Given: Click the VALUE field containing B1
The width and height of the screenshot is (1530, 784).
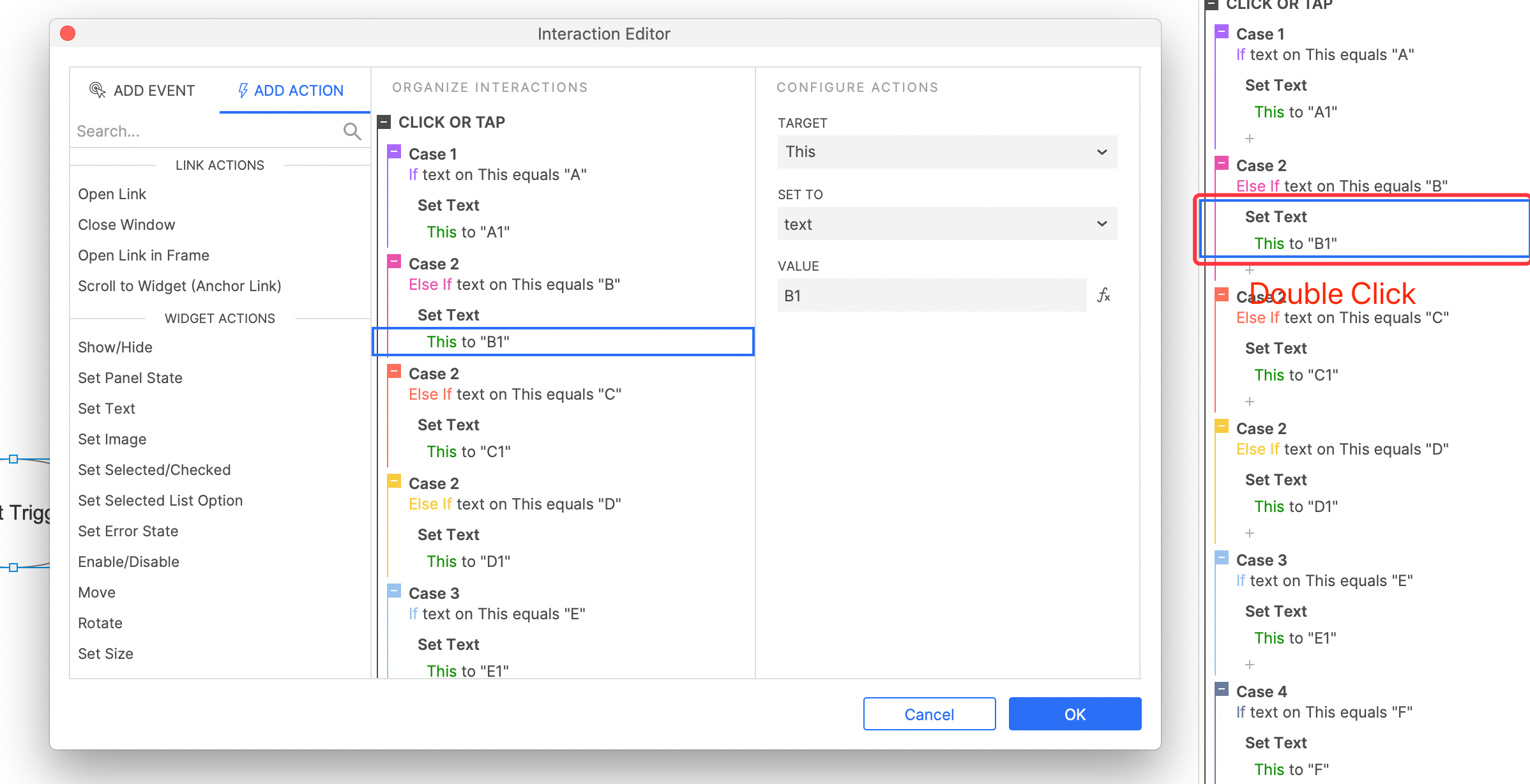Looking at the screenshot, I should pyautogui.click(x=931, y=296).
